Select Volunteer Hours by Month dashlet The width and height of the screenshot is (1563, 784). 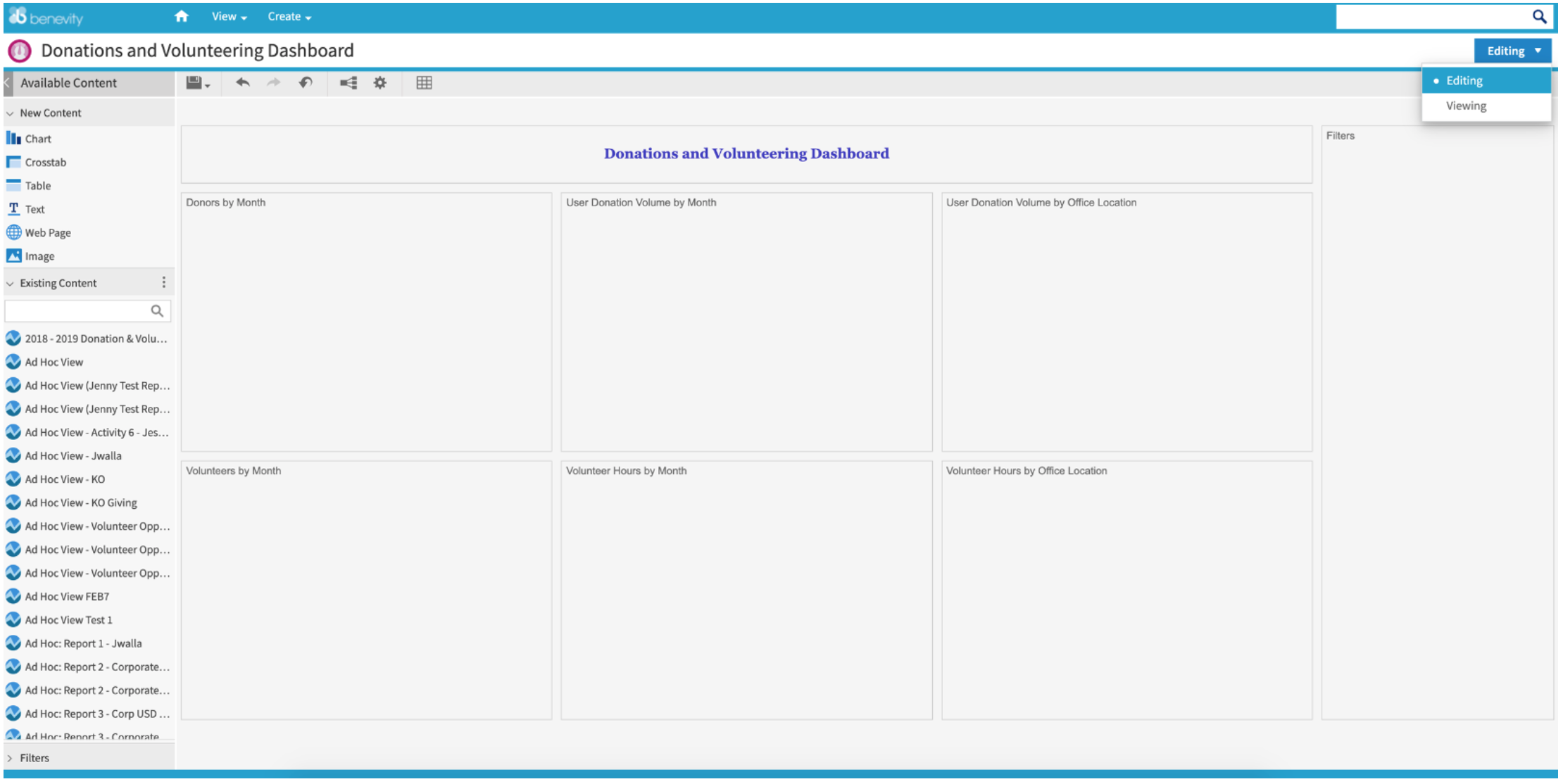pyautogui.click(x=746, y=590)
